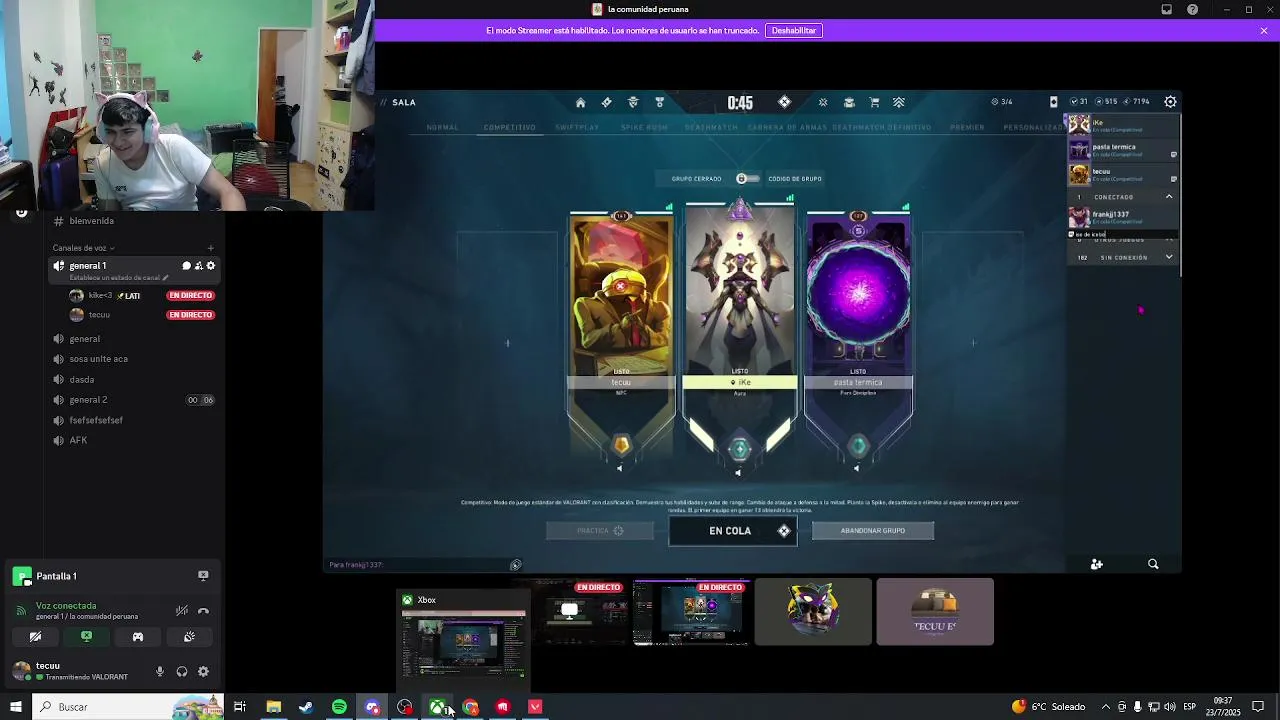This screenshot has height=720, width=1280.
Task: Click Deshabilitar streamer mode button
Action: point(794,31)
